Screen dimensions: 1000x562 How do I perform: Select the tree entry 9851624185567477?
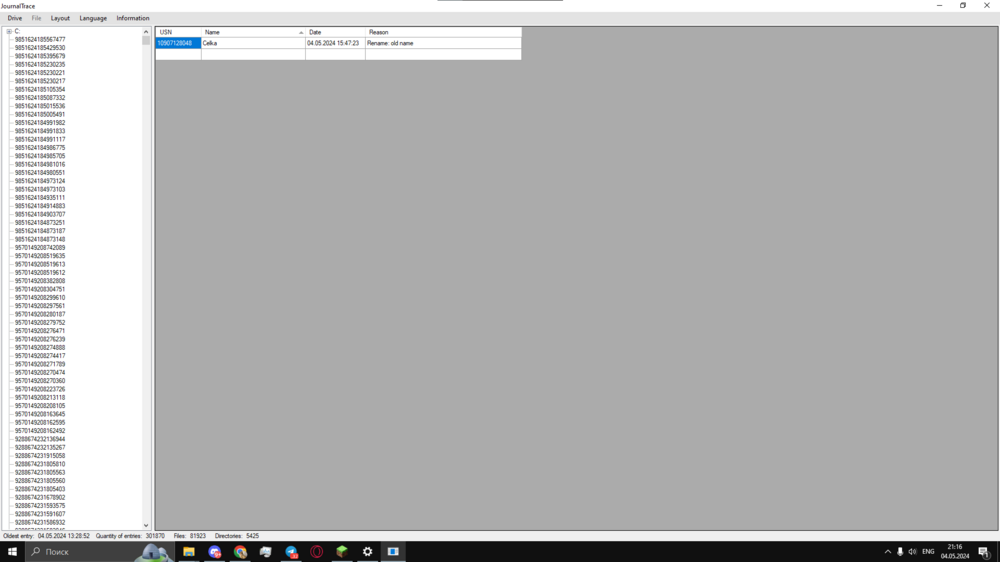[x=40, y=40]
